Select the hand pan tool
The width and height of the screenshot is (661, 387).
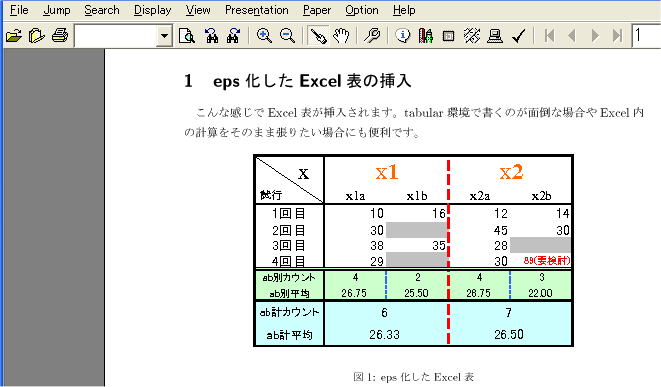point(341,35)
